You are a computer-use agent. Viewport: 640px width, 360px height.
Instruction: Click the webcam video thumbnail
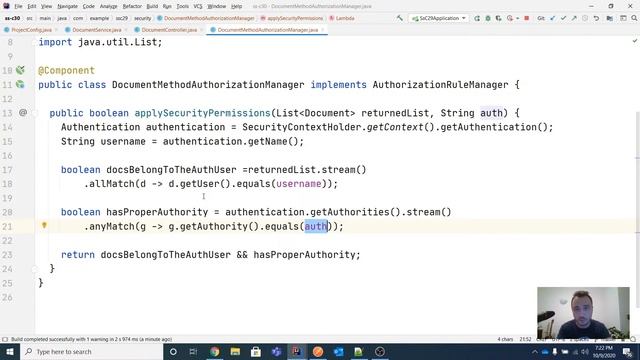click(x=583, y=313)
